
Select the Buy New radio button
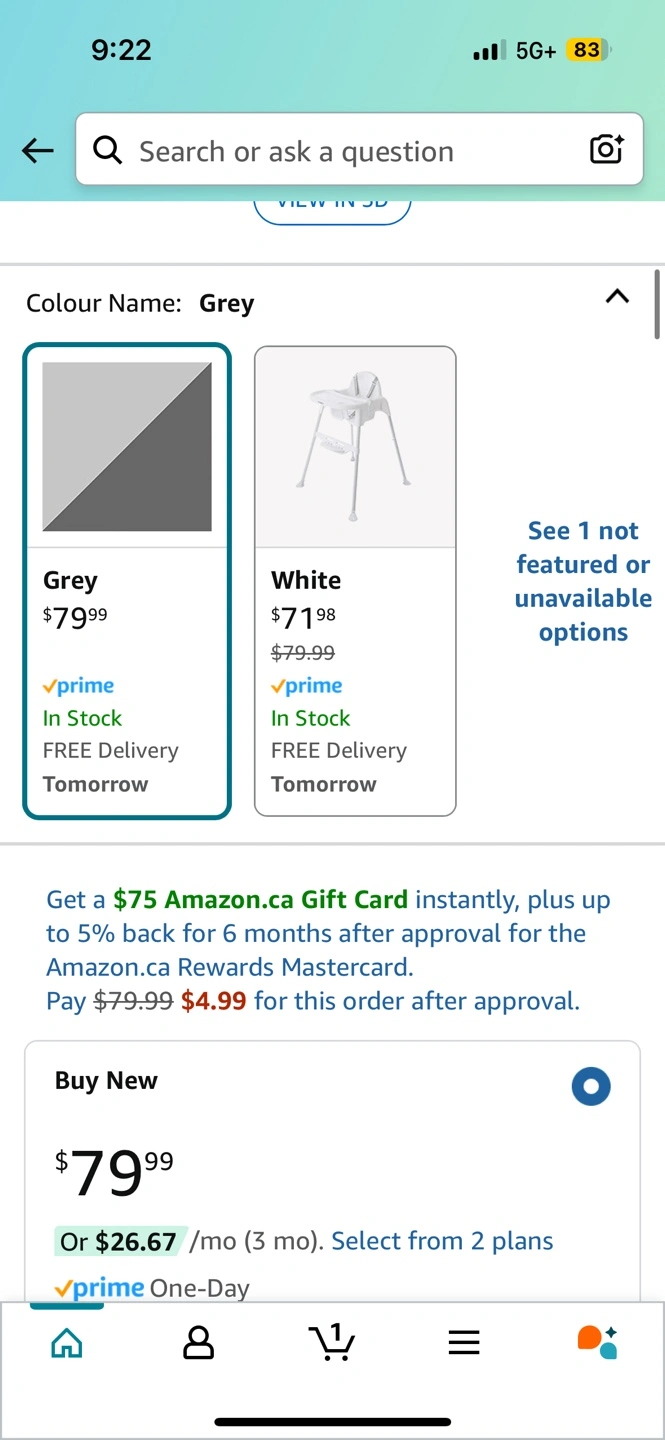[591, 1087]
